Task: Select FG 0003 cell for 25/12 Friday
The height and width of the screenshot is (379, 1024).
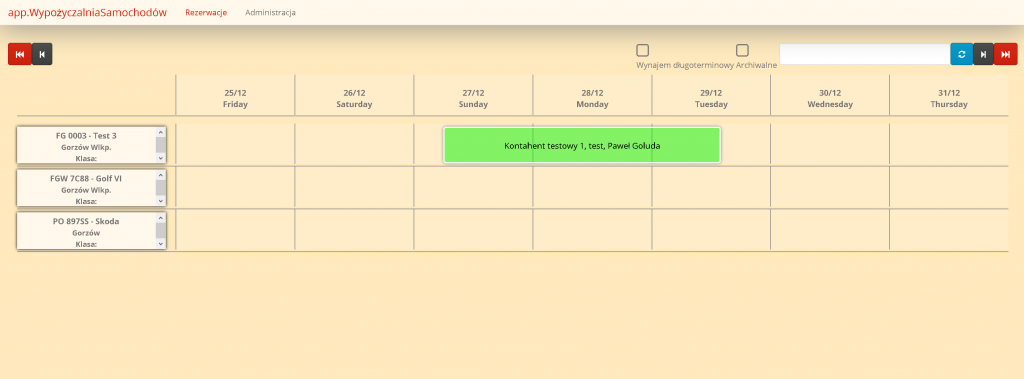Action: pos(235,144)
